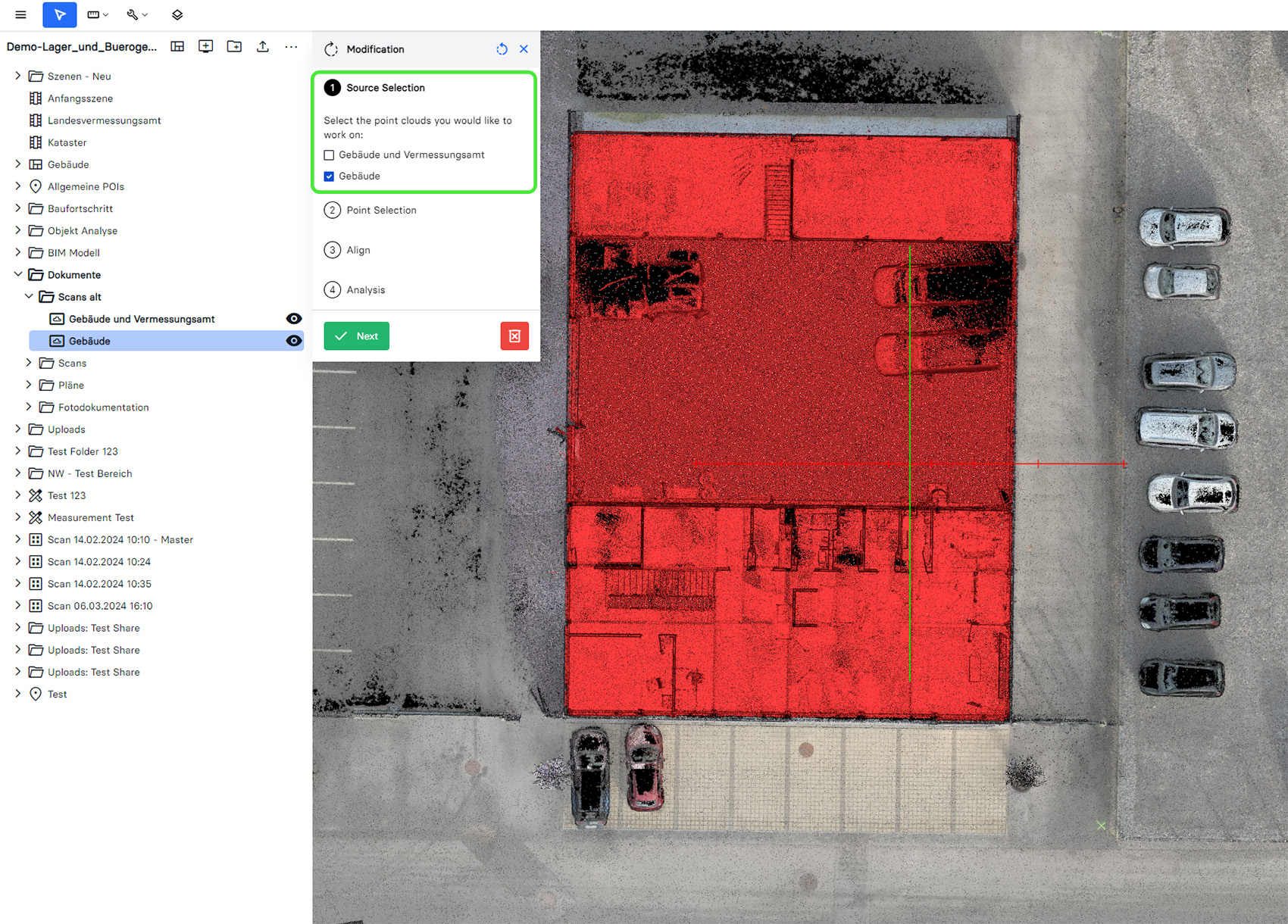Open the layers stack icon
Viewport: 1288px width, 924px height.
[x=177, y=14]
